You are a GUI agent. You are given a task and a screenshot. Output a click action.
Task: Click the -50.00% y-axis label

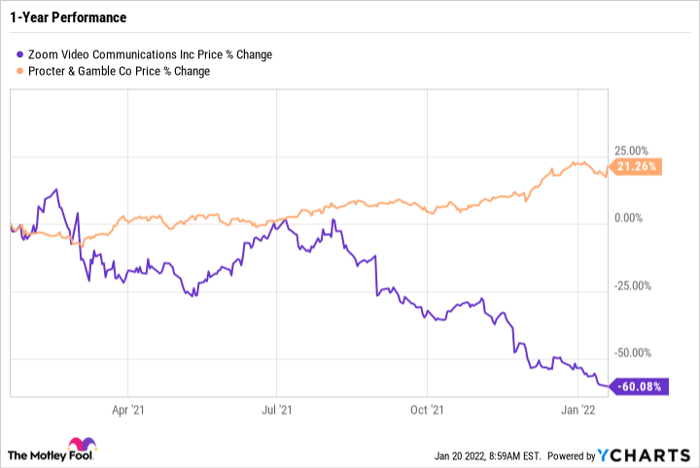click(x=632, y=353)
